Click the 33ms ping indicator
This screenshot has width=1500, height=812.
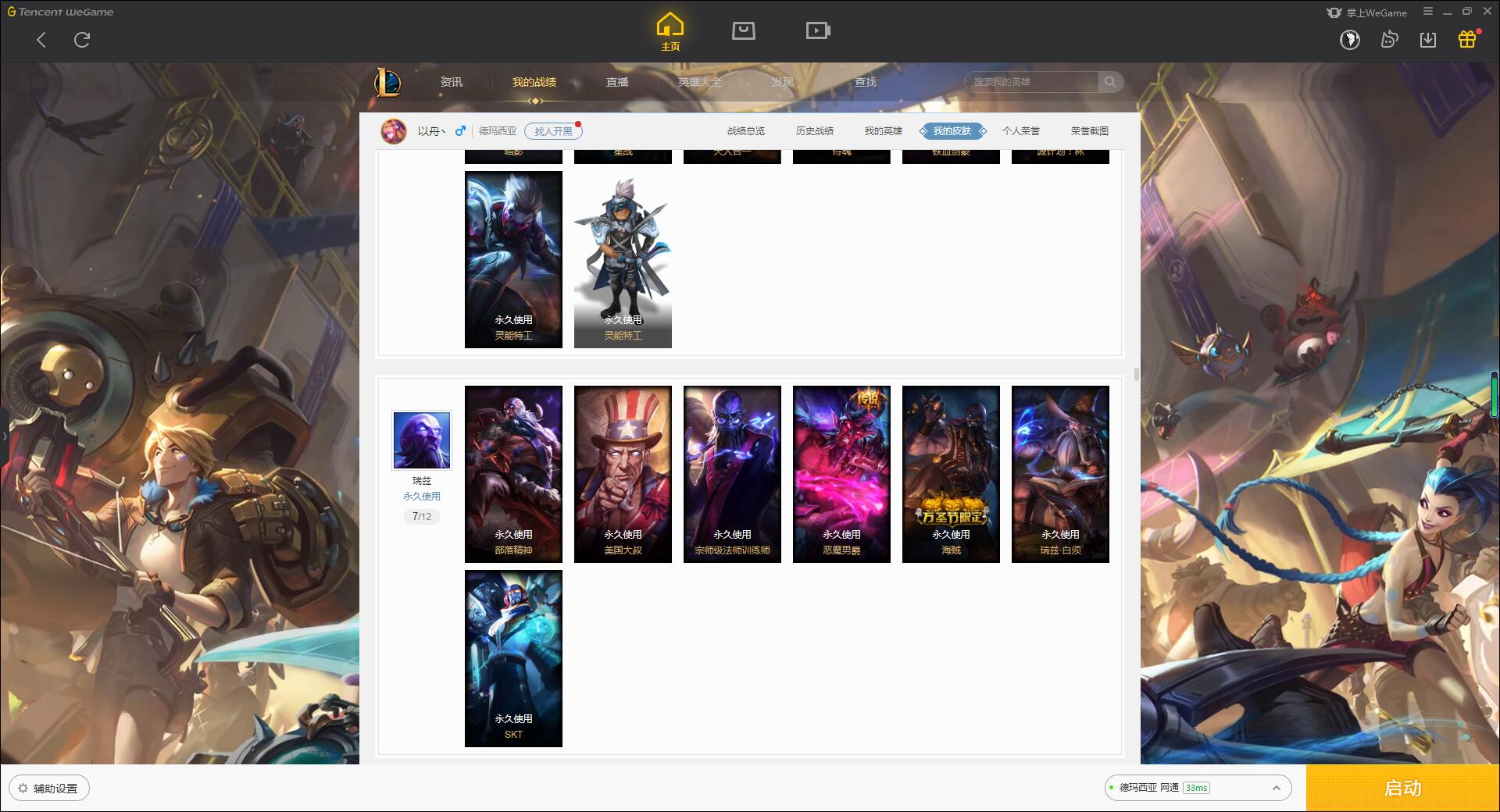(1196, 789)
